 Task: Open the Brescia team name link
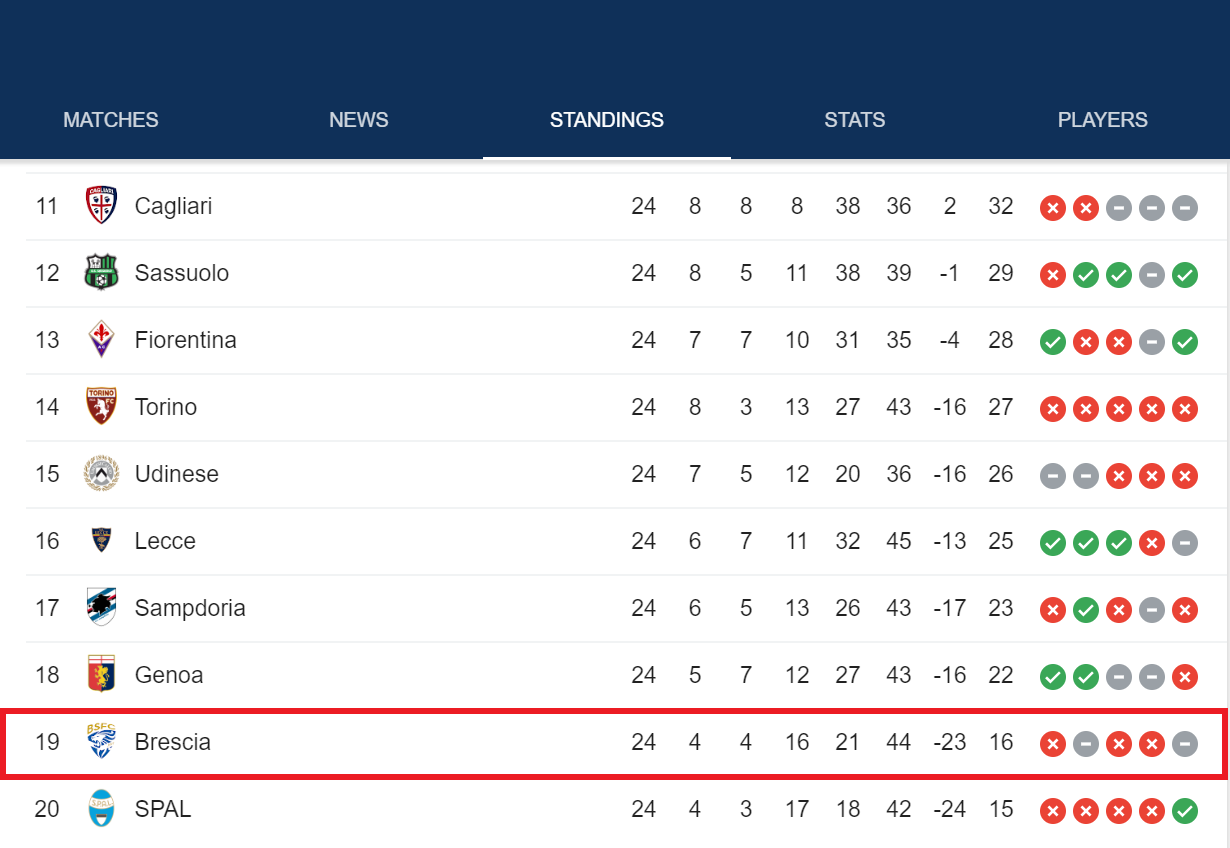(173, 742)
